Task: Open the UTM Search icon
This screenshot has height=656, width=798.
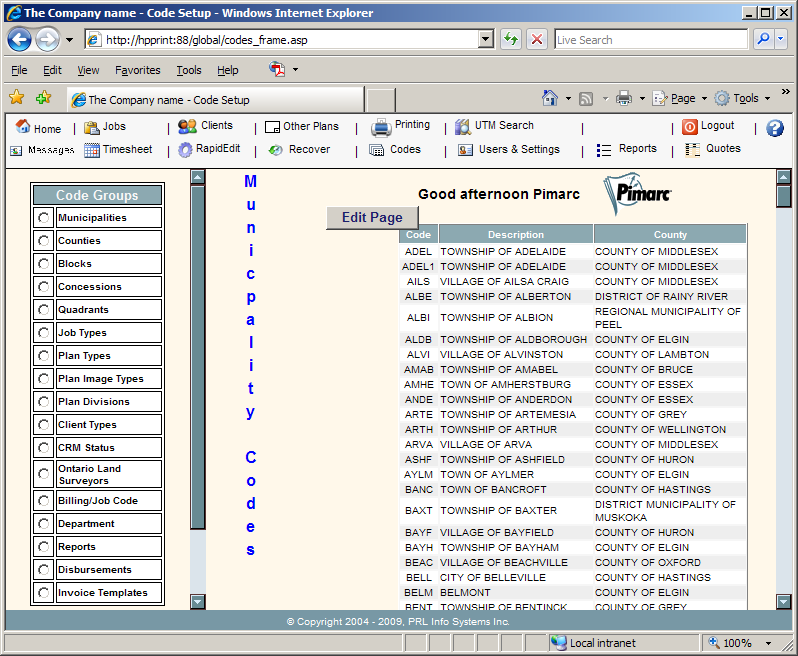Action: tap(463, 127)
